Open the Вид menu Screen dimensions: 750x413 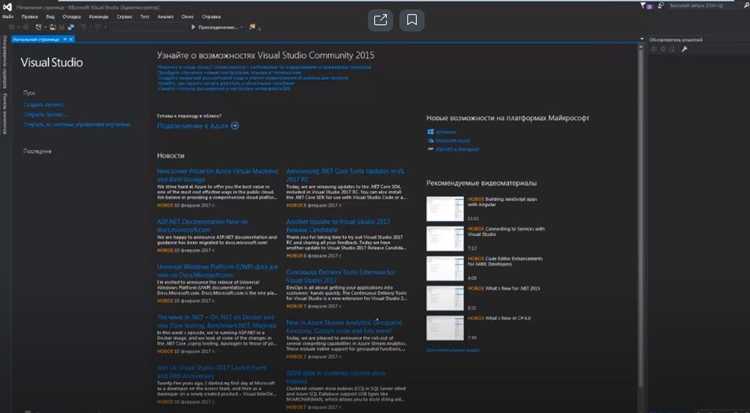[50, 17]
